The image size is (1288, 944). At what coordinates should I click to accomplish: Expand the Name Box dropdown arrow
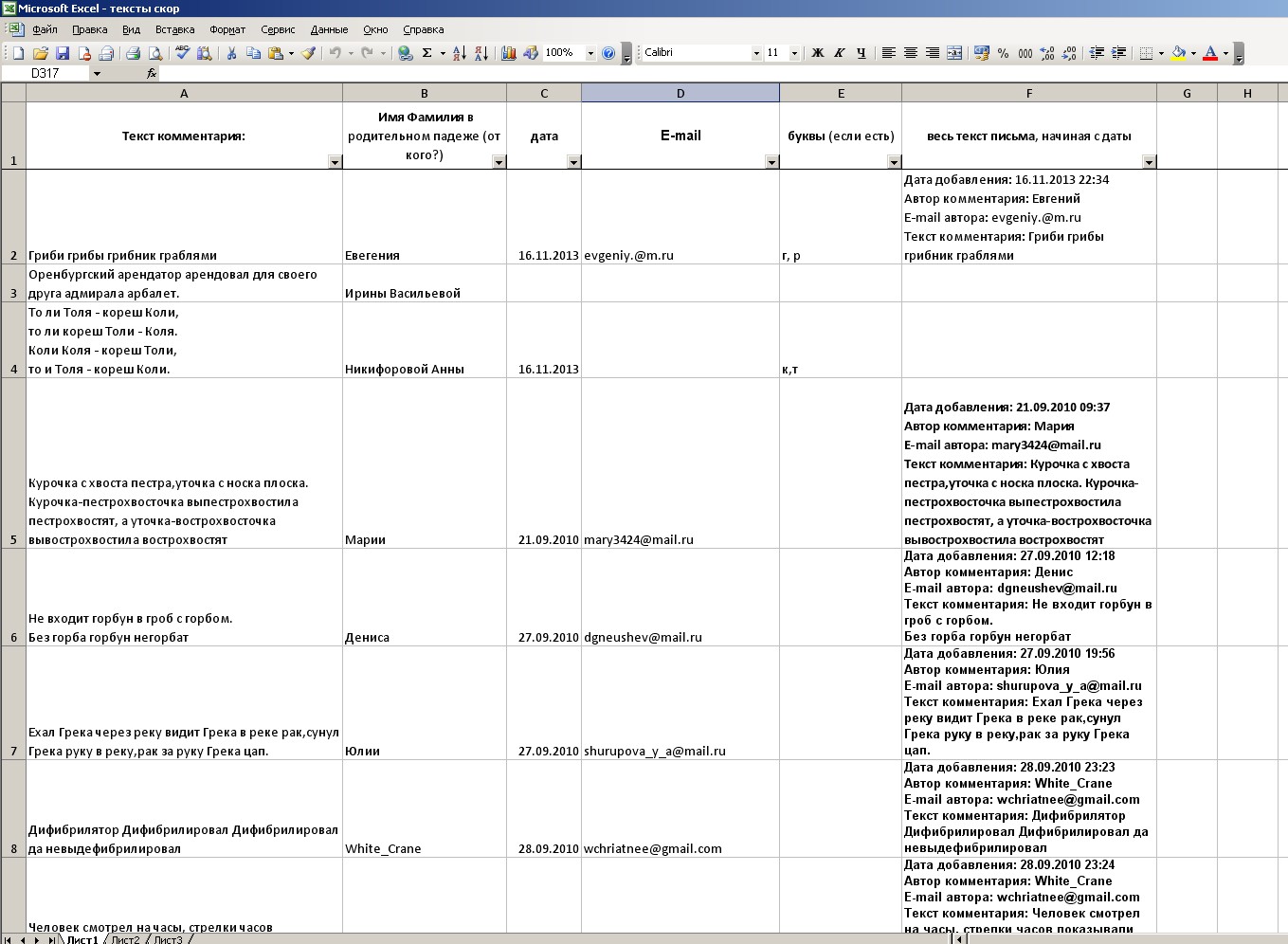(x=97, y=73)
